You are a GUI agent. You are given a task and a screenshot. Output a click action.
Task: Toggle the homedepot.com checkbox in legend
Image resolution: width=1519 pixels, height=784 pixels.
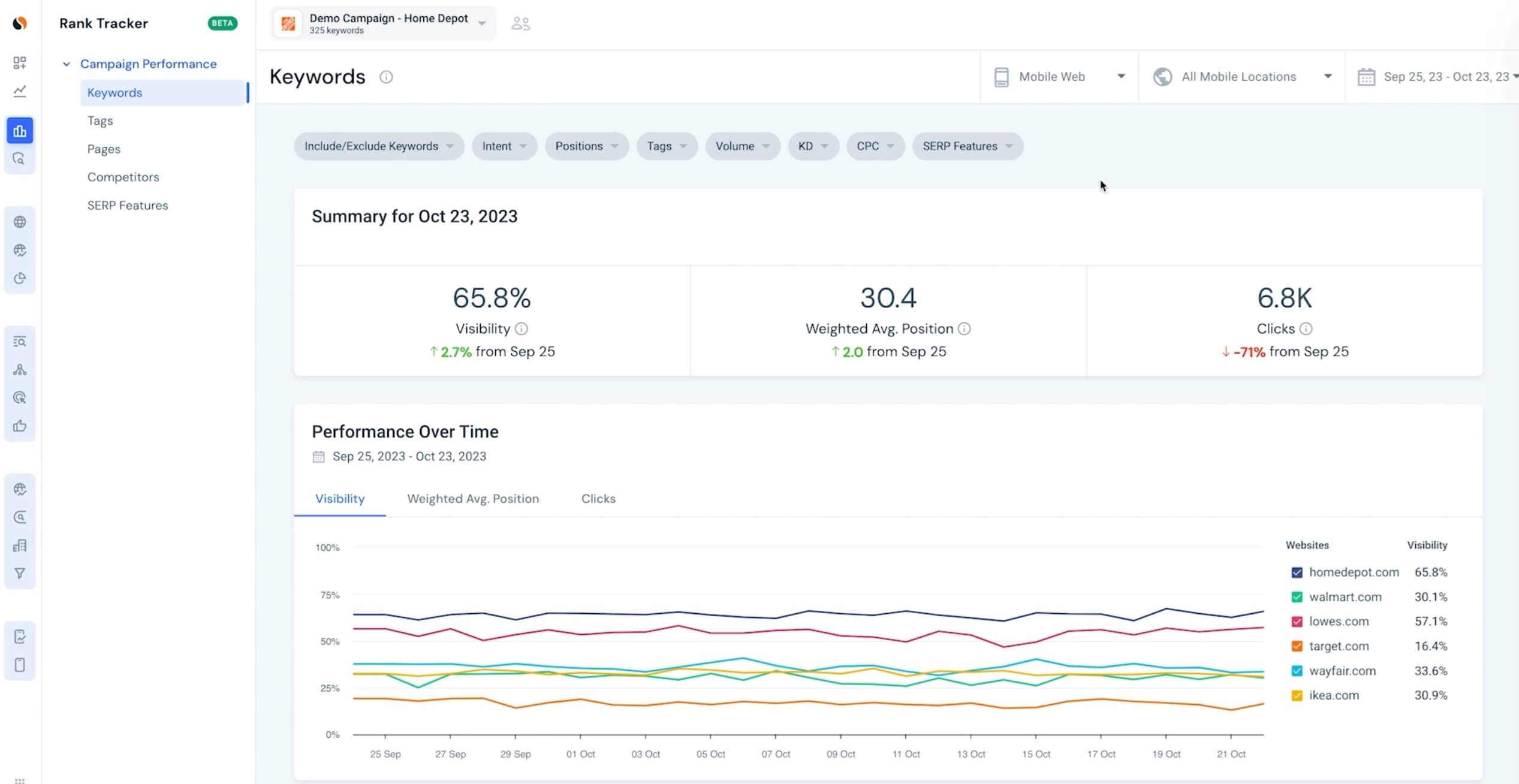point(1297,572)
